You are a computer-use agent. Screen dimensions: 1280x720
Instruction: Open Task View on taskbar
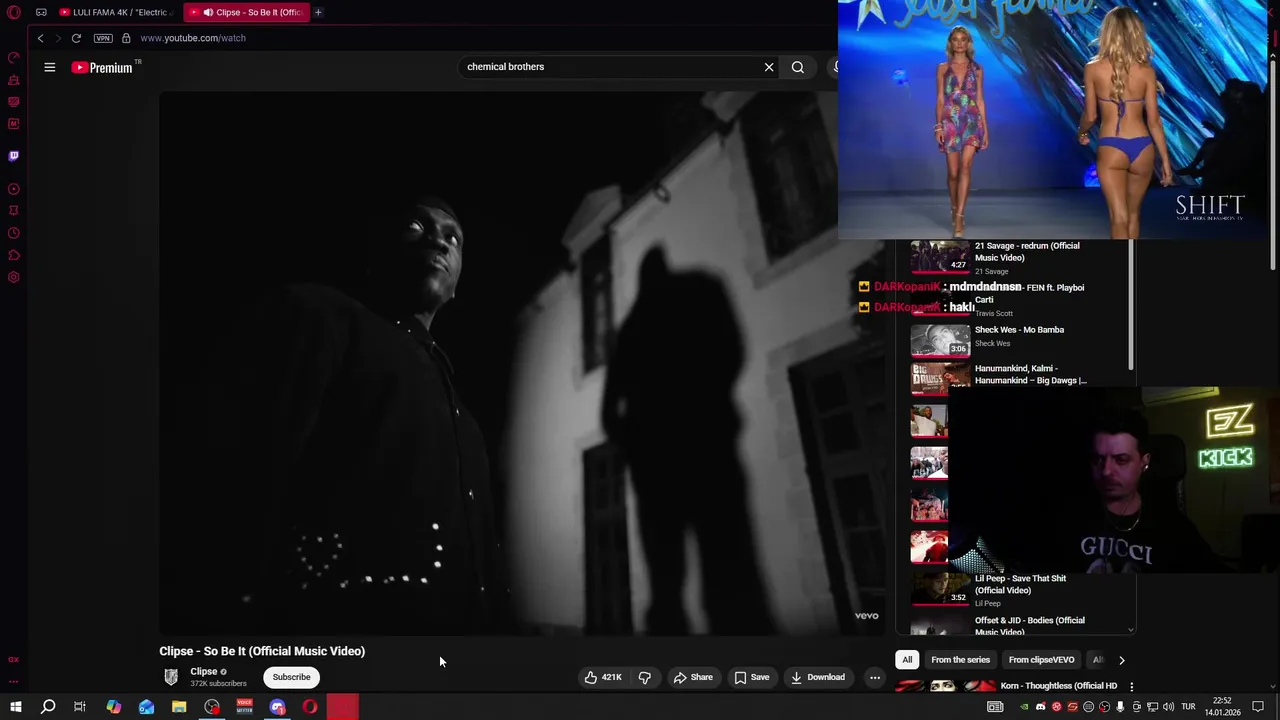tap(80, 707)
